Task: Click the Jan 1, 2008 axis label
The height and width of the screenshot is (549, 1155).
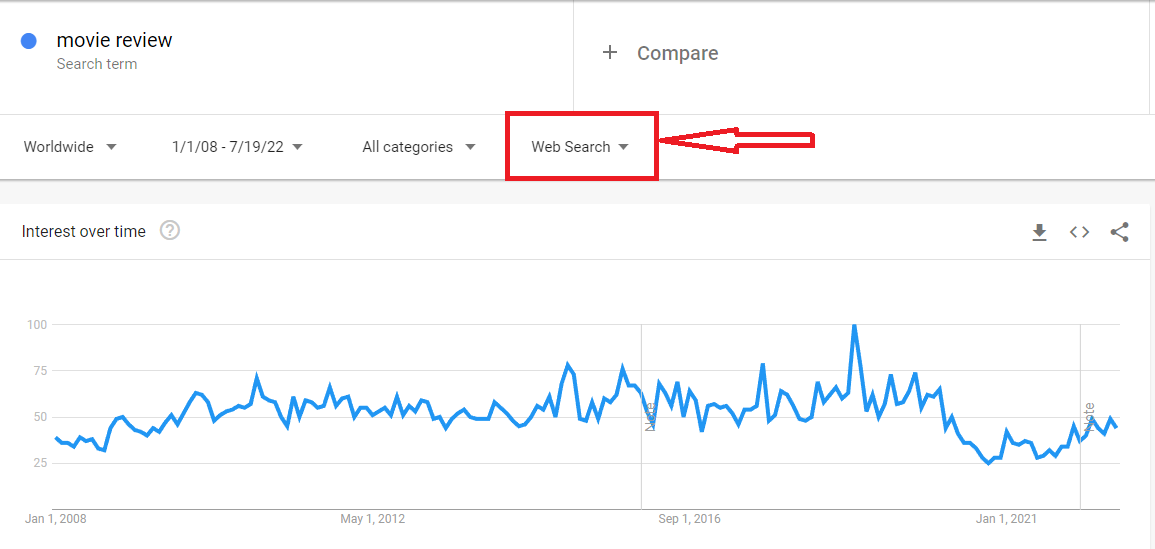Action: point(57,519)
